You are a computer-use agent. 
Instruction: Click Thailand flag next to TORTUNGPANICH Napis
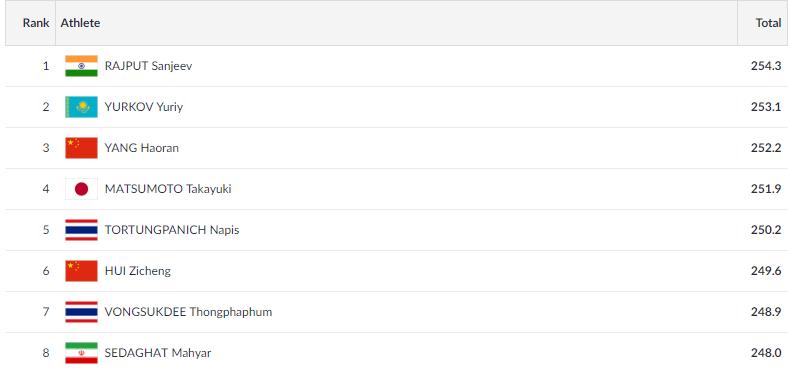pos(81,230)
